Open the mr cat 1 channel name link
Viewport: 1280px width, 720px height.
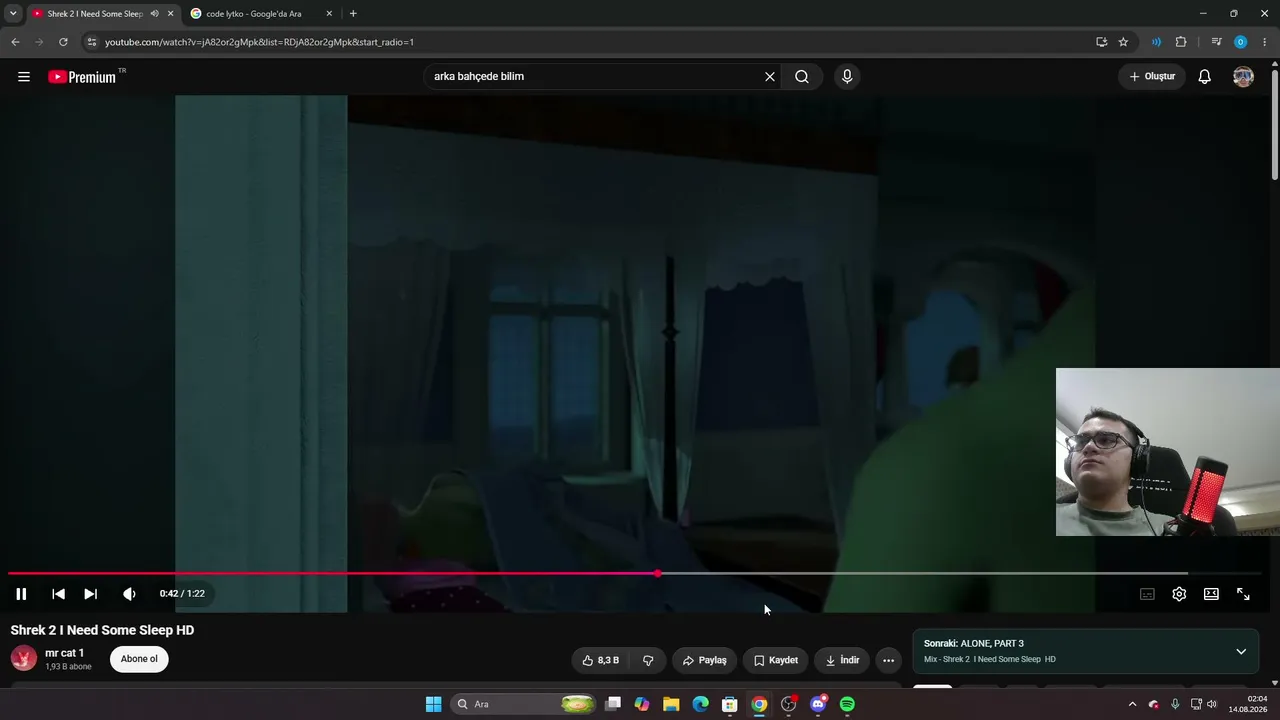65,653
